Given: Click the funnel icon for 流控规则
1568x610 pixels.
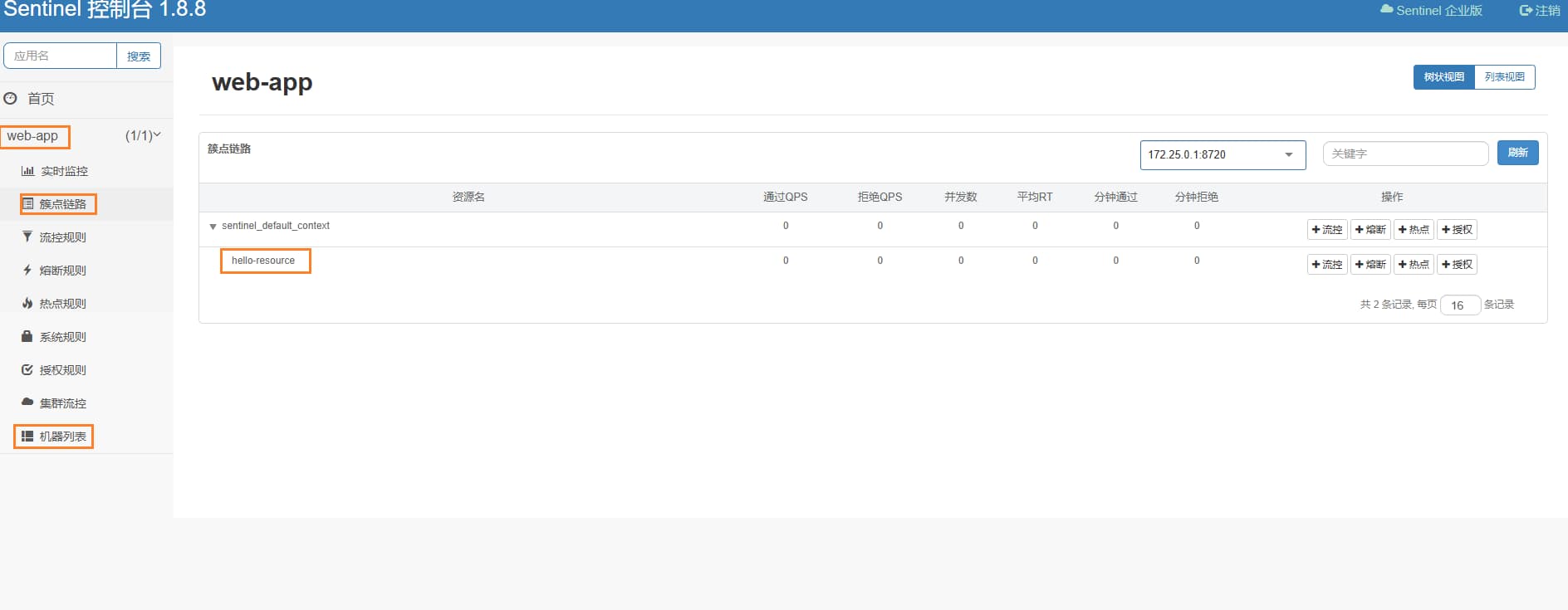Looking at the screenshot, I should [27, 237].
